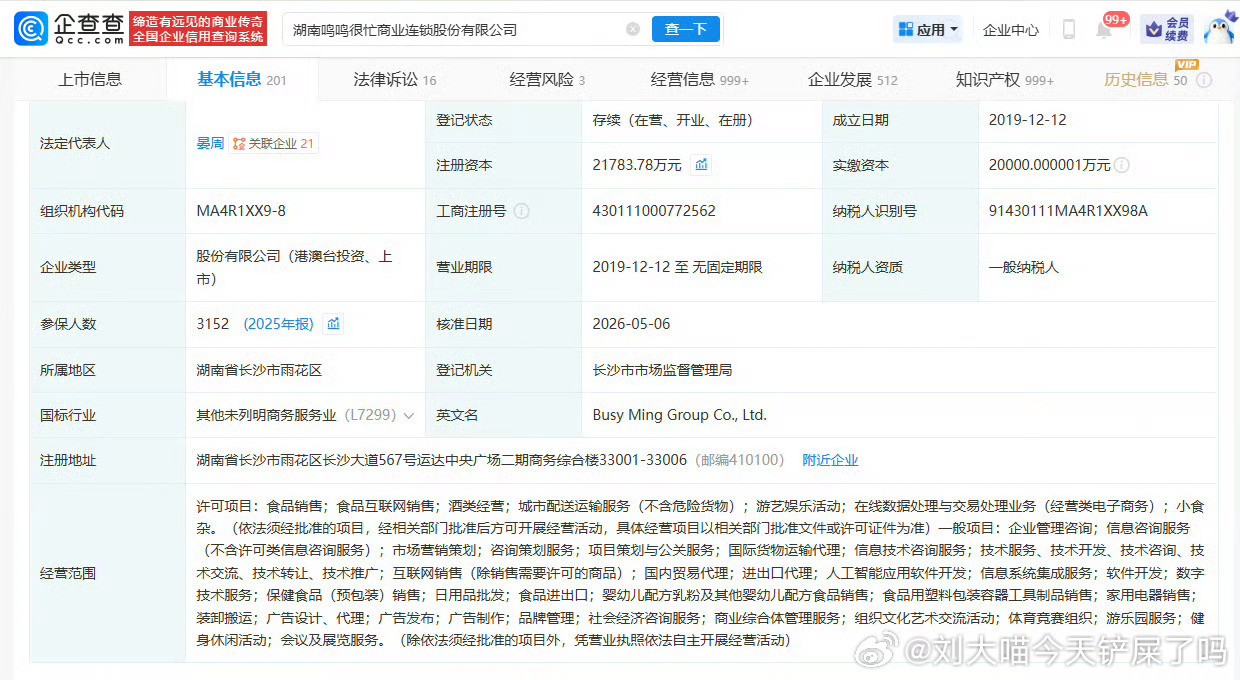Select approval date 2026-05-06
This screenshot has width=1240, height=680.
(631, 324)
